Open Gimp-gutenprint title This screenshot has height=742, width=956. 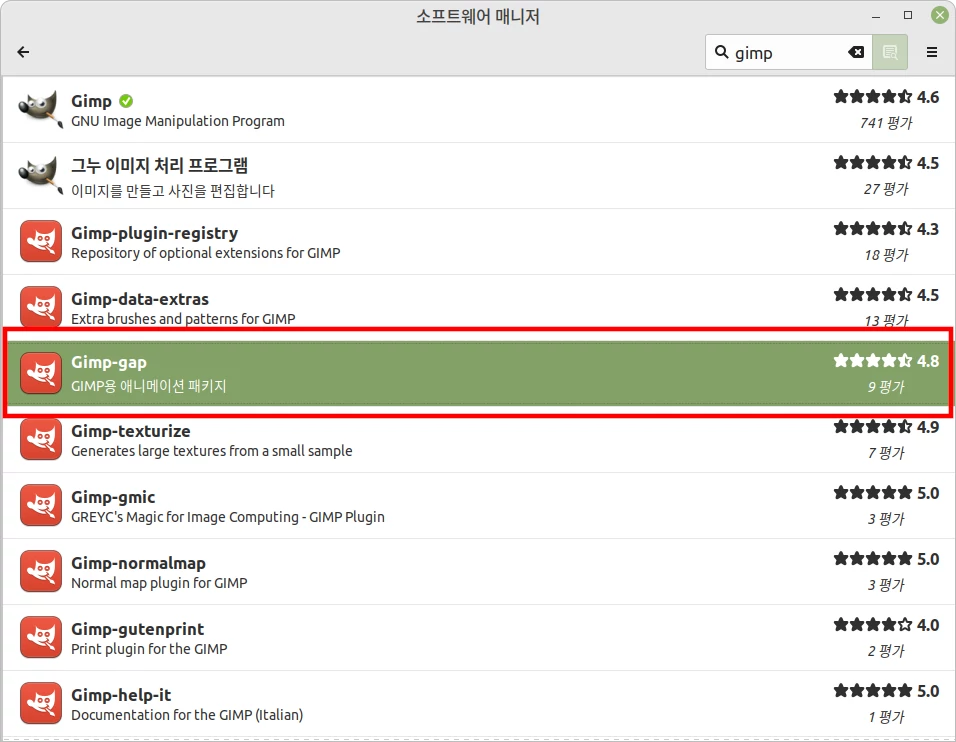(137, 629)
